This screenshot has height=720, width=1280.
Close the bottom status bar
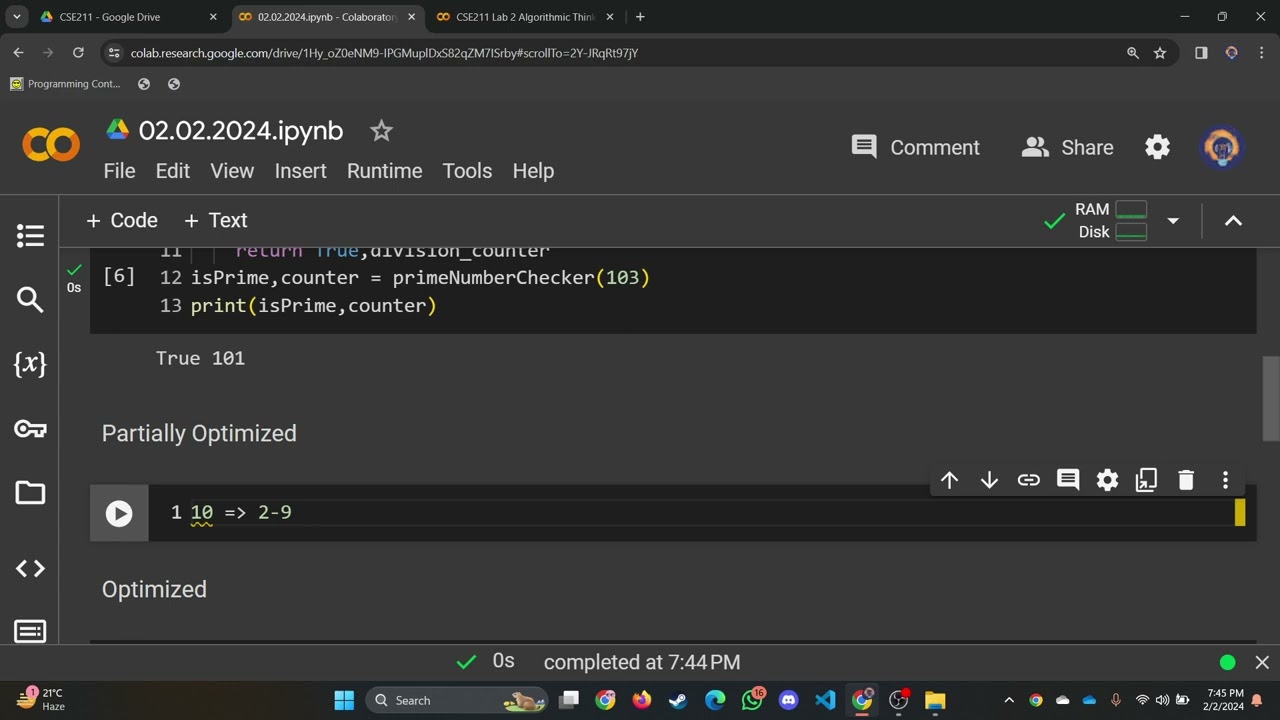pyautogui.click(x=1262, y=662)
